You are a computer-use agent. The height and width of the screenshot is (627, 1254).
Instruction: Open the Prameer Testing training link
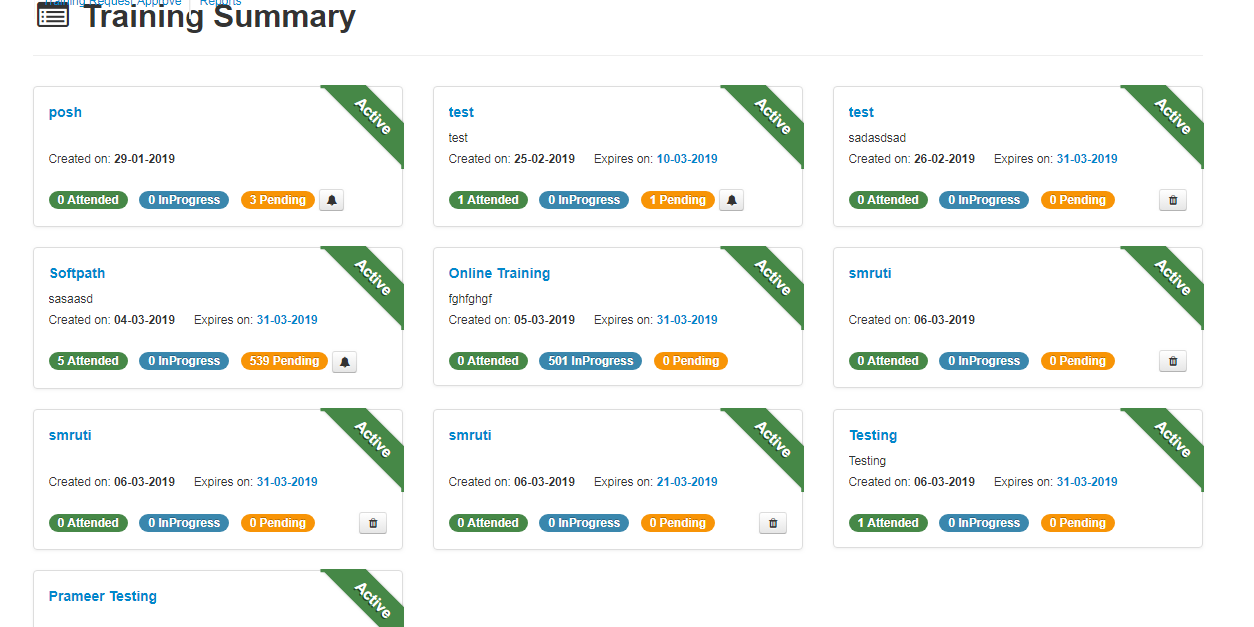click(x=102, y=596)
